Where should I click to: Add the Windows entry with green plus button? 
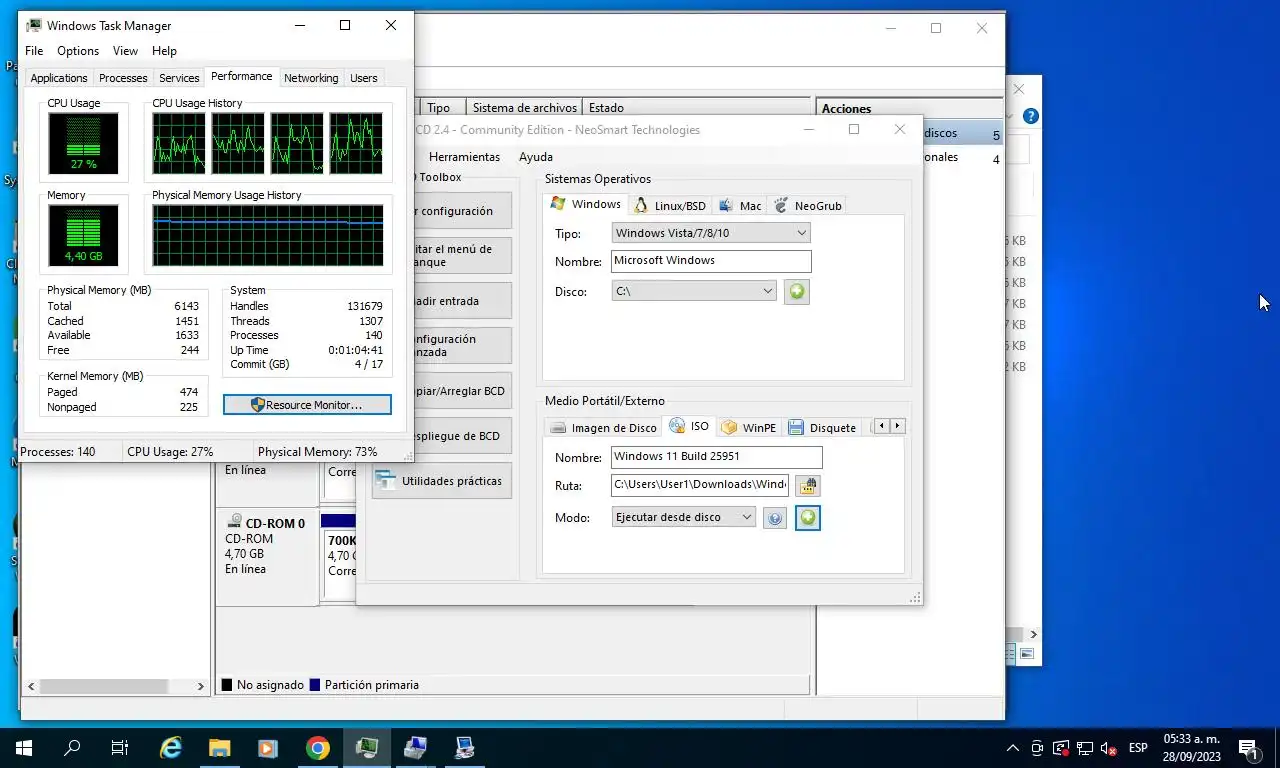[x=796, y=292]
